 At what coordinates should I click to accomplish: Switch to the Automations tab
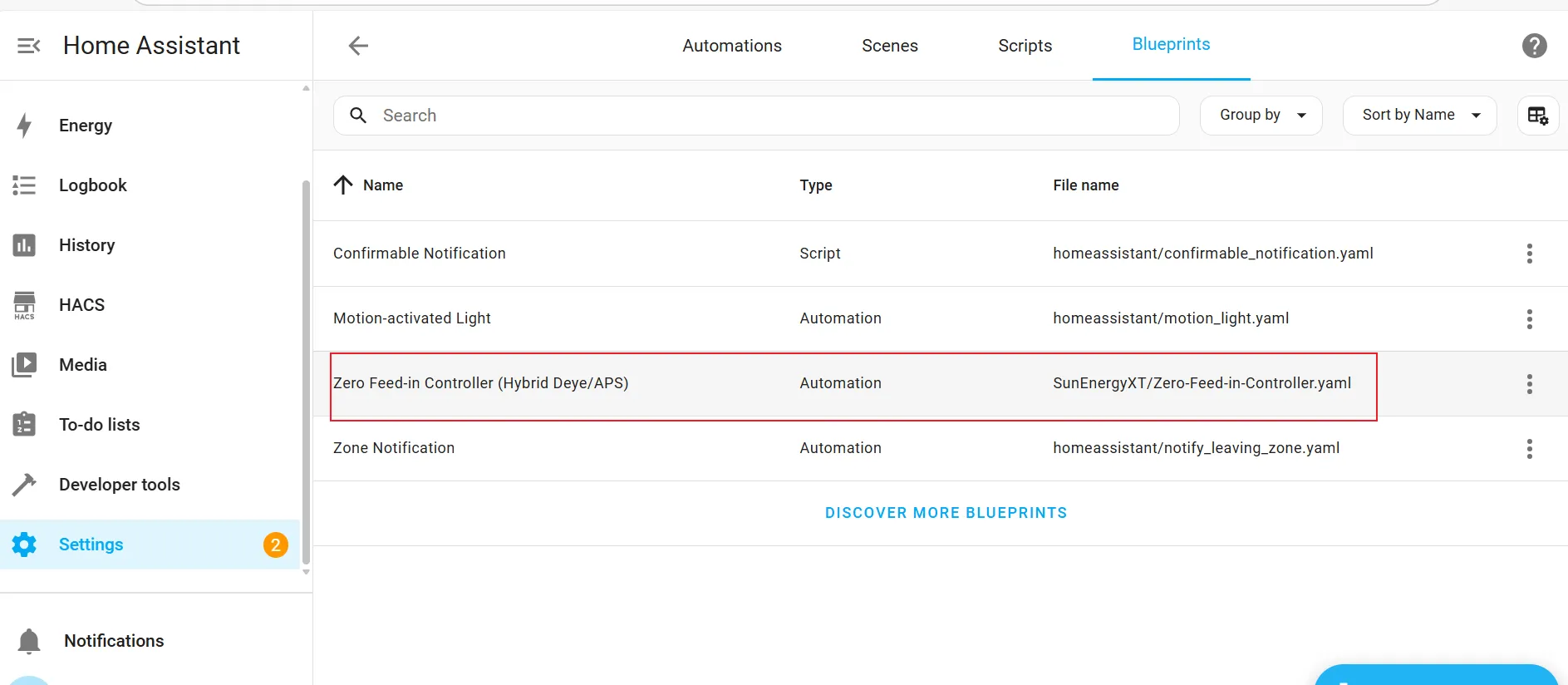(732, 46)
